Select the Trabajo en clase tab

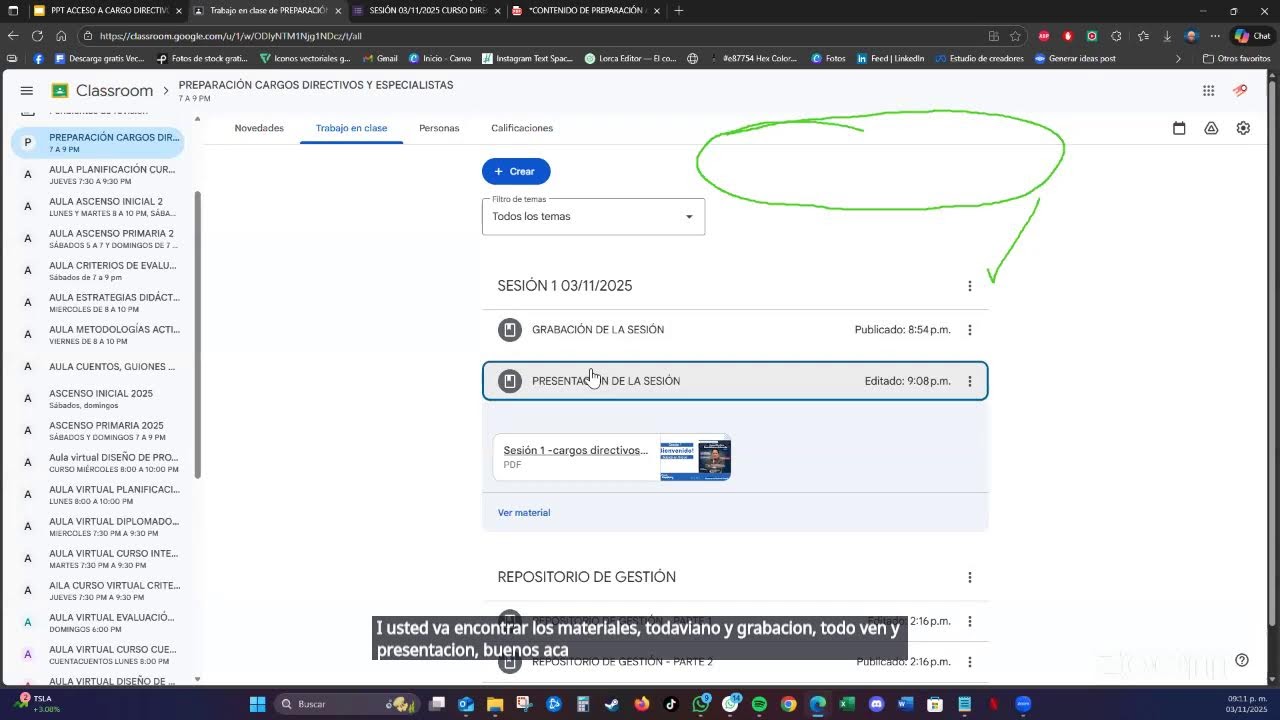pyautogui.click(x=351, y=128)
